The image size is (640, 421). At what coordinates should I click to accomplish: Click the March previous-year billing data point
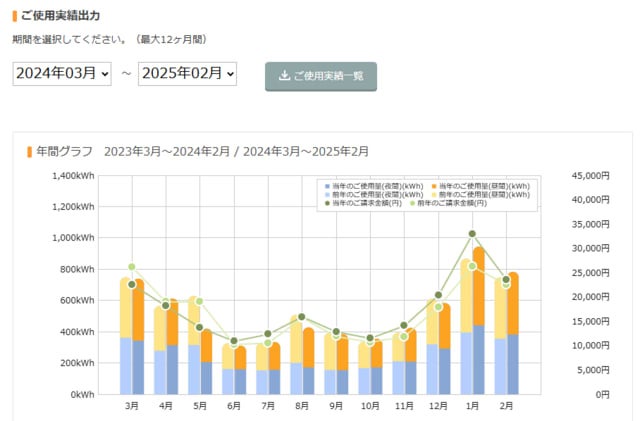pyautogui.click(x=131, y=267)
